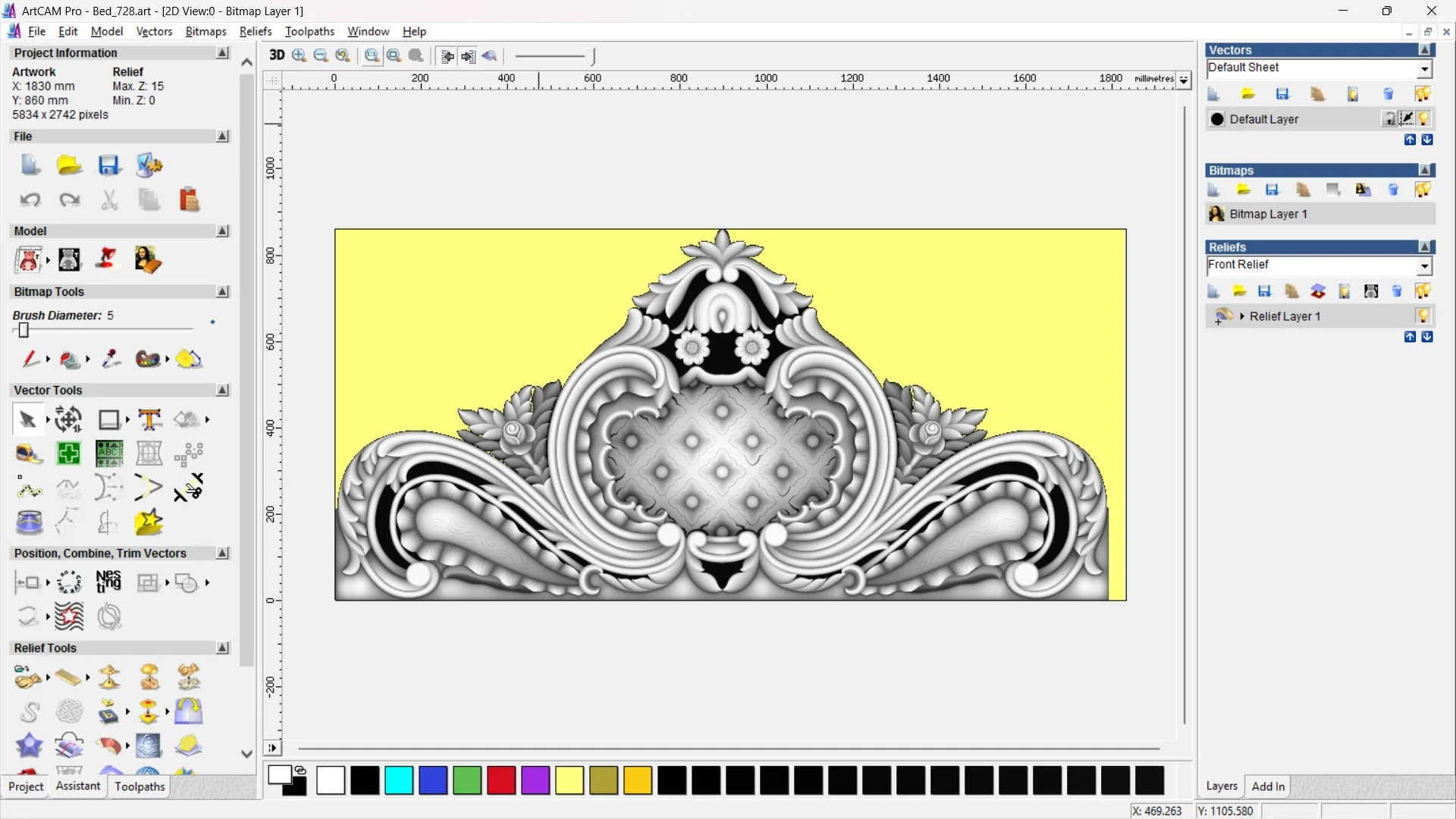Screen dimensions: 1456x819
Task: Select Bitmap Layer 1 entry
Action: tap(1268, 214)
